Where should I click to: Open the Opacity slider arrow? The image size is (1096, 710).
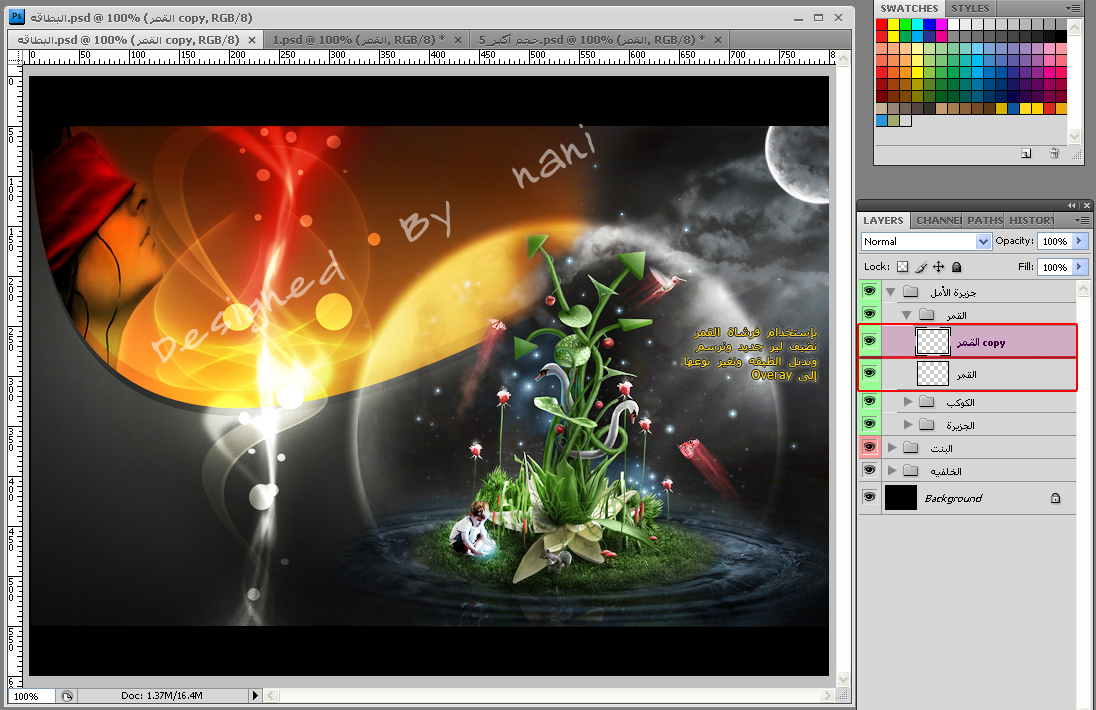point(1080,241)
